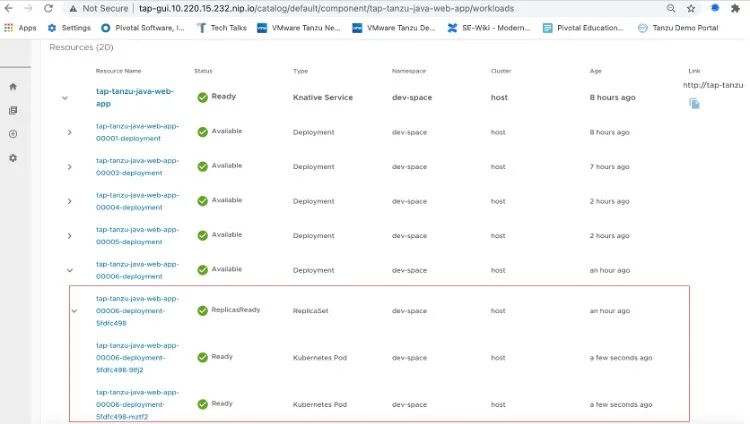
Task: Click the ReplicasReady status icon
Action: (x=203, y=310)
